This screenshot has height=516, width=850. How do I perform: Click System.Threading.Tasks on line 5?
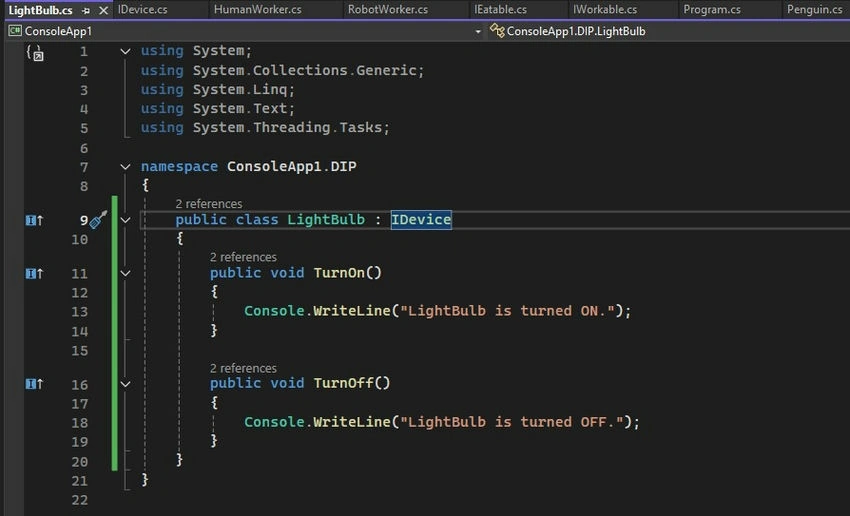click(287, 127)
